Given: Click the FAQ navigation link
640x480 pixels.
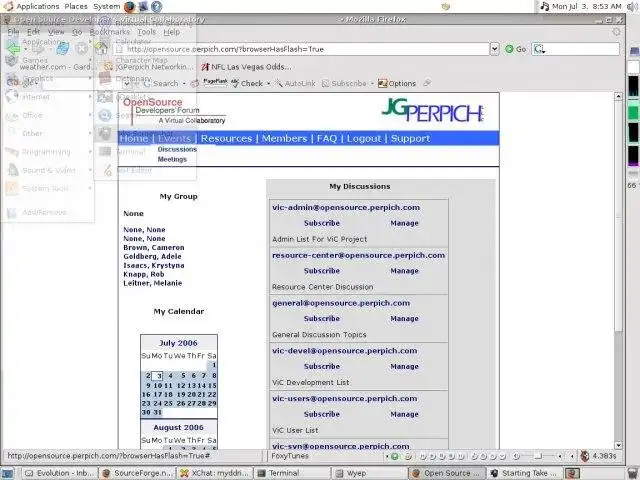Looking at the screenshot, I should [327, 138].
